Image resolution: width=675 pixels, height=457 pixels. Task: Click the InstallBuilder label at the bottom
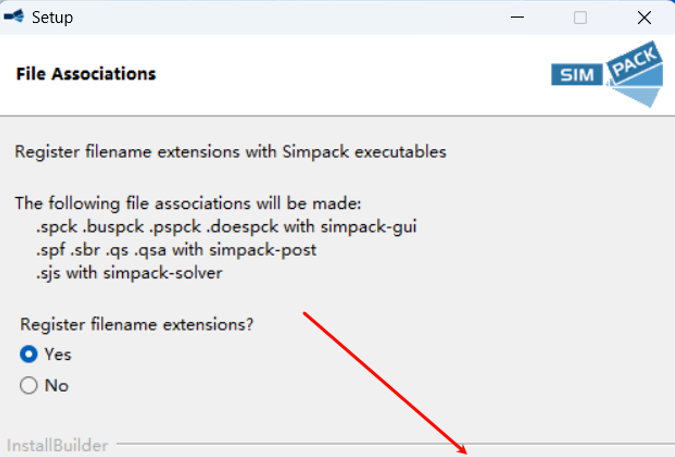(x=57, y=444)
